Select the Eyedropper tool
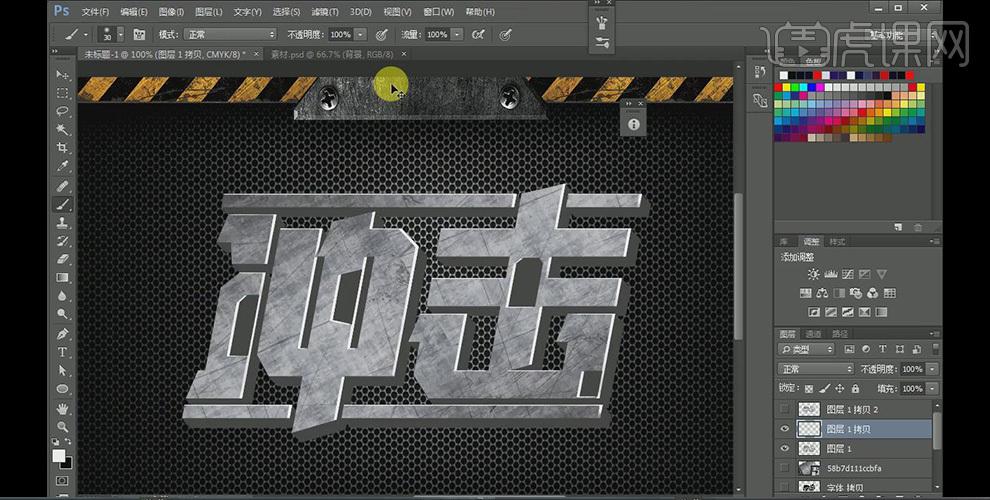990x500 pixels. [x=63, y=166]
